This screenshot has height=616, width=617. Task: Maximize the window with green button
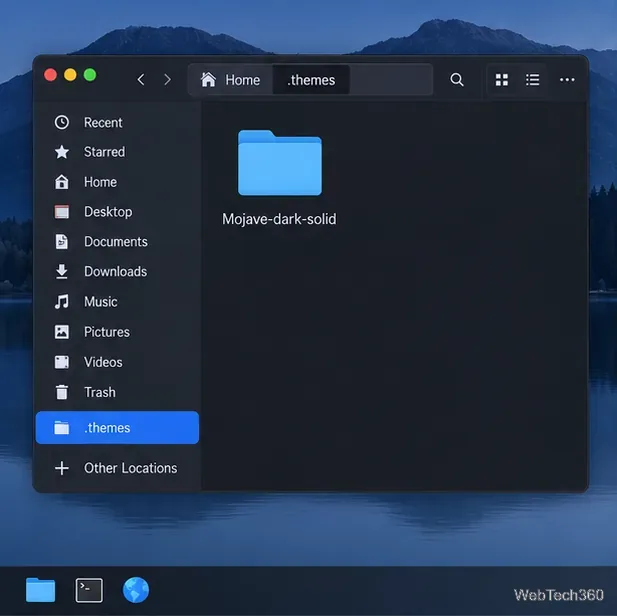(90, 75)
